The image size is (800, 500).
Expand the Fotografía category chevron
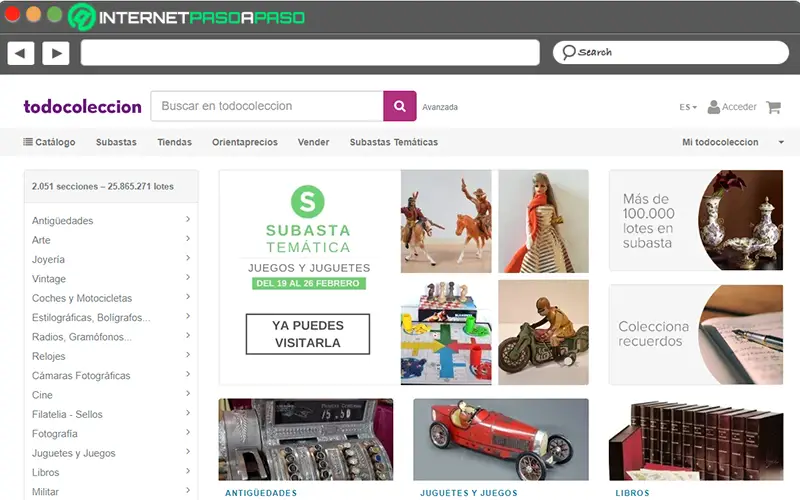pyautogui.click(x=188, y=432)
